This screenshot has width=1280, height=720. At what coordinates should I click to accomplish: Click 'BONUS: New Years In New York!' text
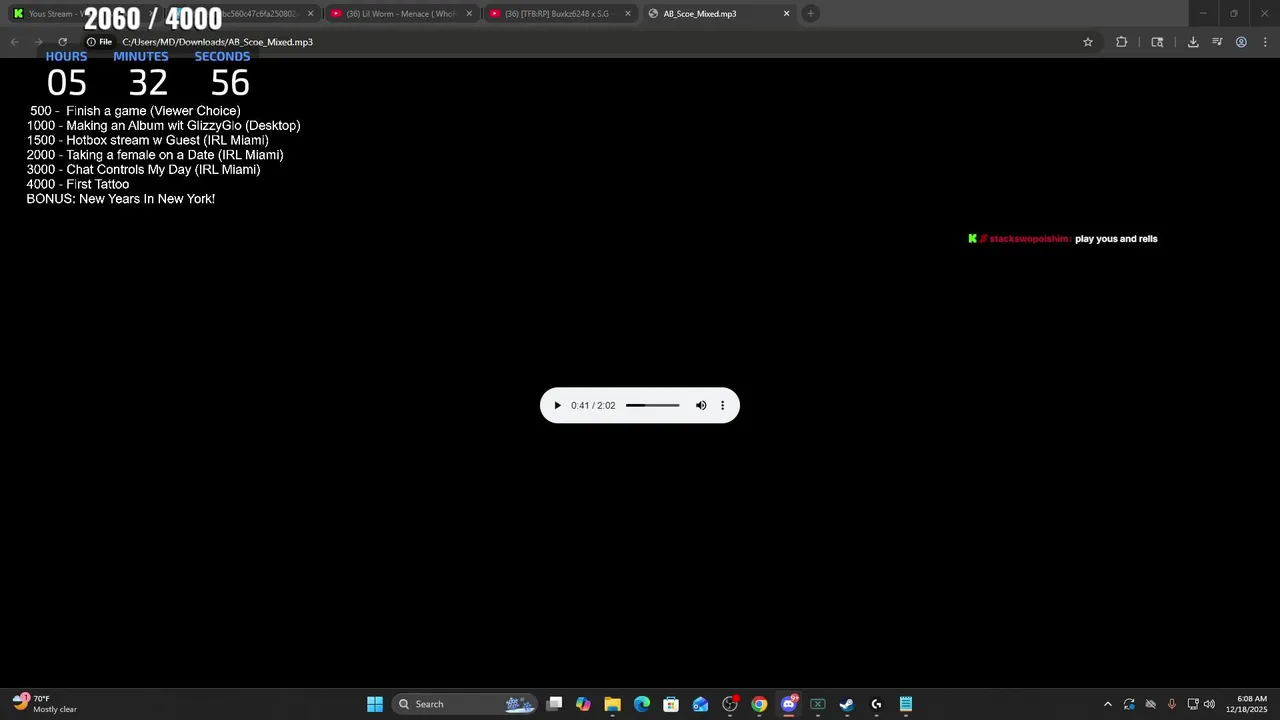tap(121, 199)
